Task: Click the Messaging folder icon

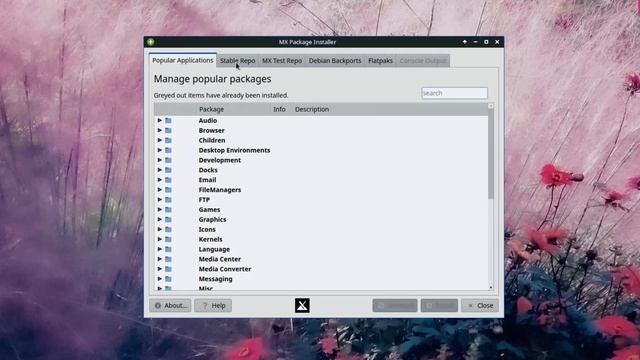Action: click(168, 279)
